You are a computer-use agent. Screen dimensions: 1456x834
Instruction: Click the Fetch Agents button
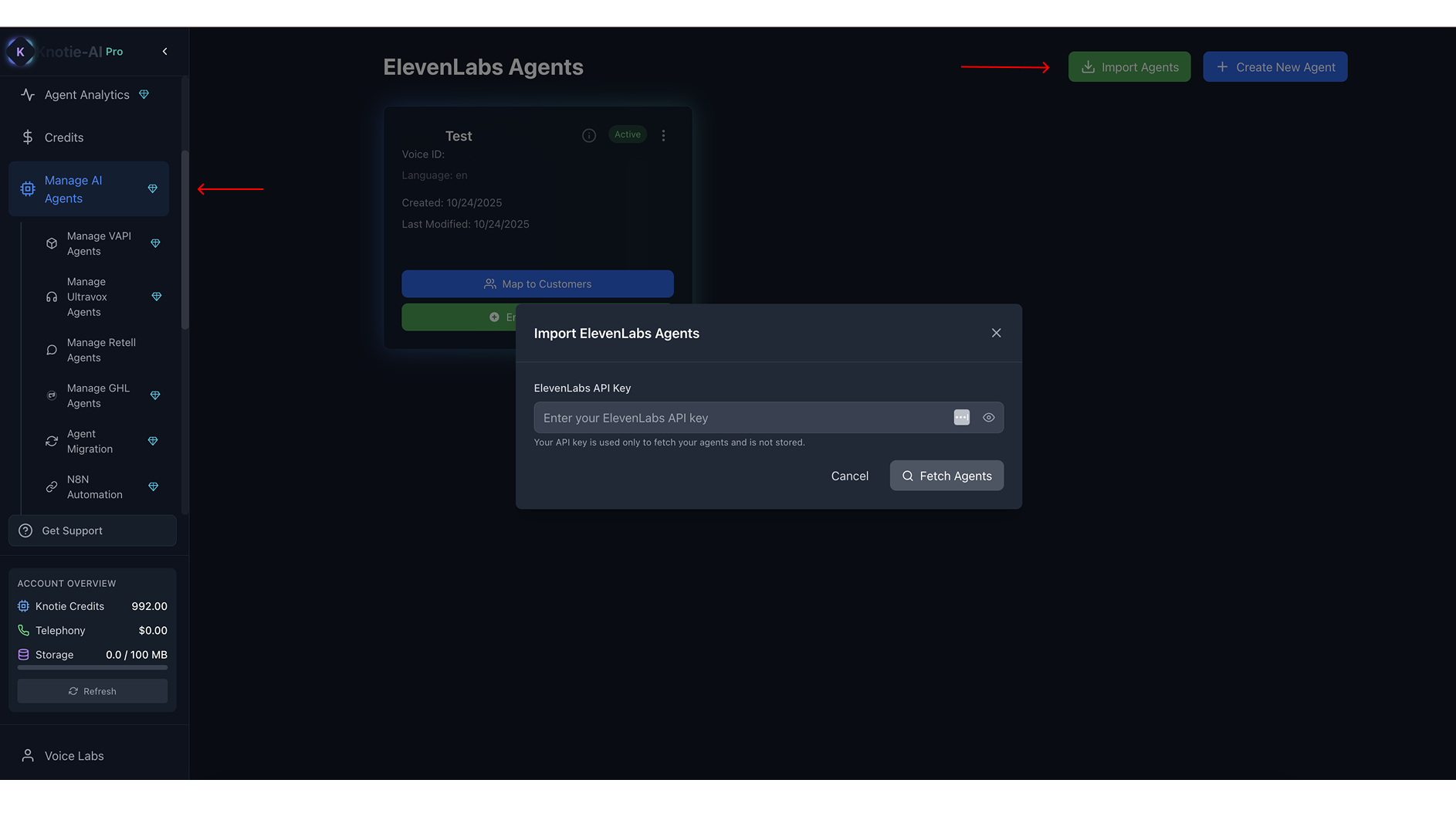pyautogui.click(x=947, y=476)
